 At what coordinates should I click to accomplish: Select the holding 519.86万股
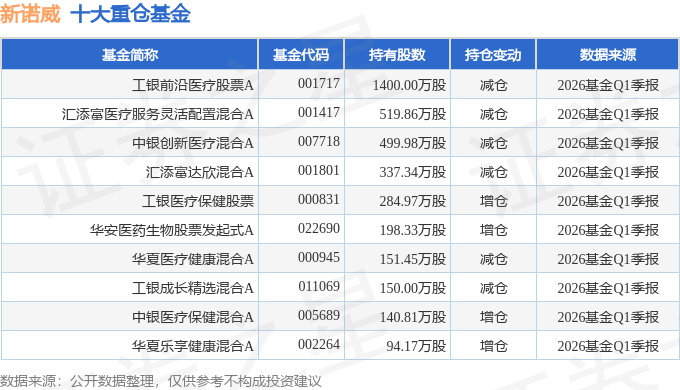point(412,114)
